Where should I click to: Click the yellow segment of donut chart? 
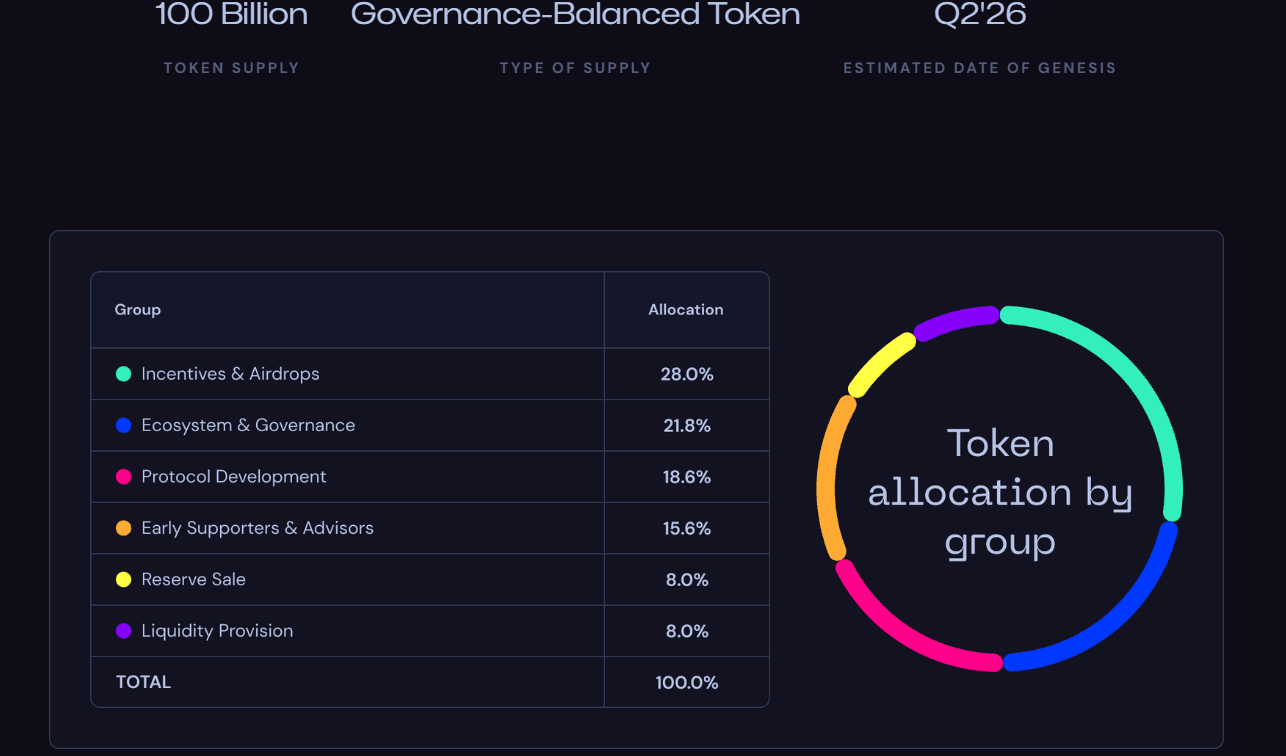pyautogui.click(x=879, y=363)
